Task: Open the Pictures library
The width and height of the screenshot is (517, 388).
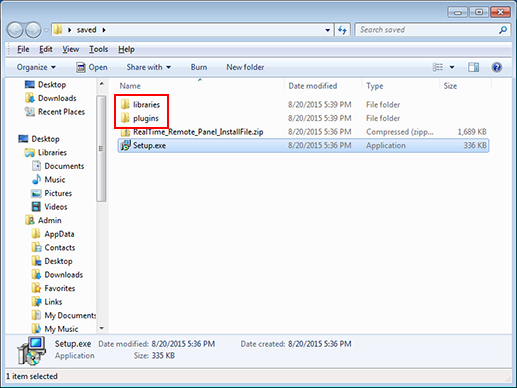Action: [x=52, y=193]
